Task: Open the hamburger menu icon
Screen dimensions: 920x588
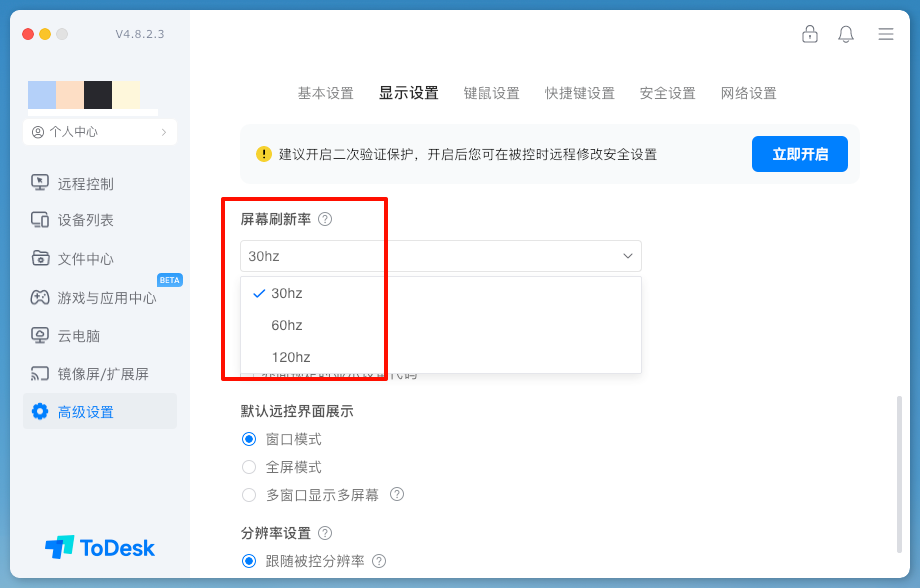Action: (886, 34)
